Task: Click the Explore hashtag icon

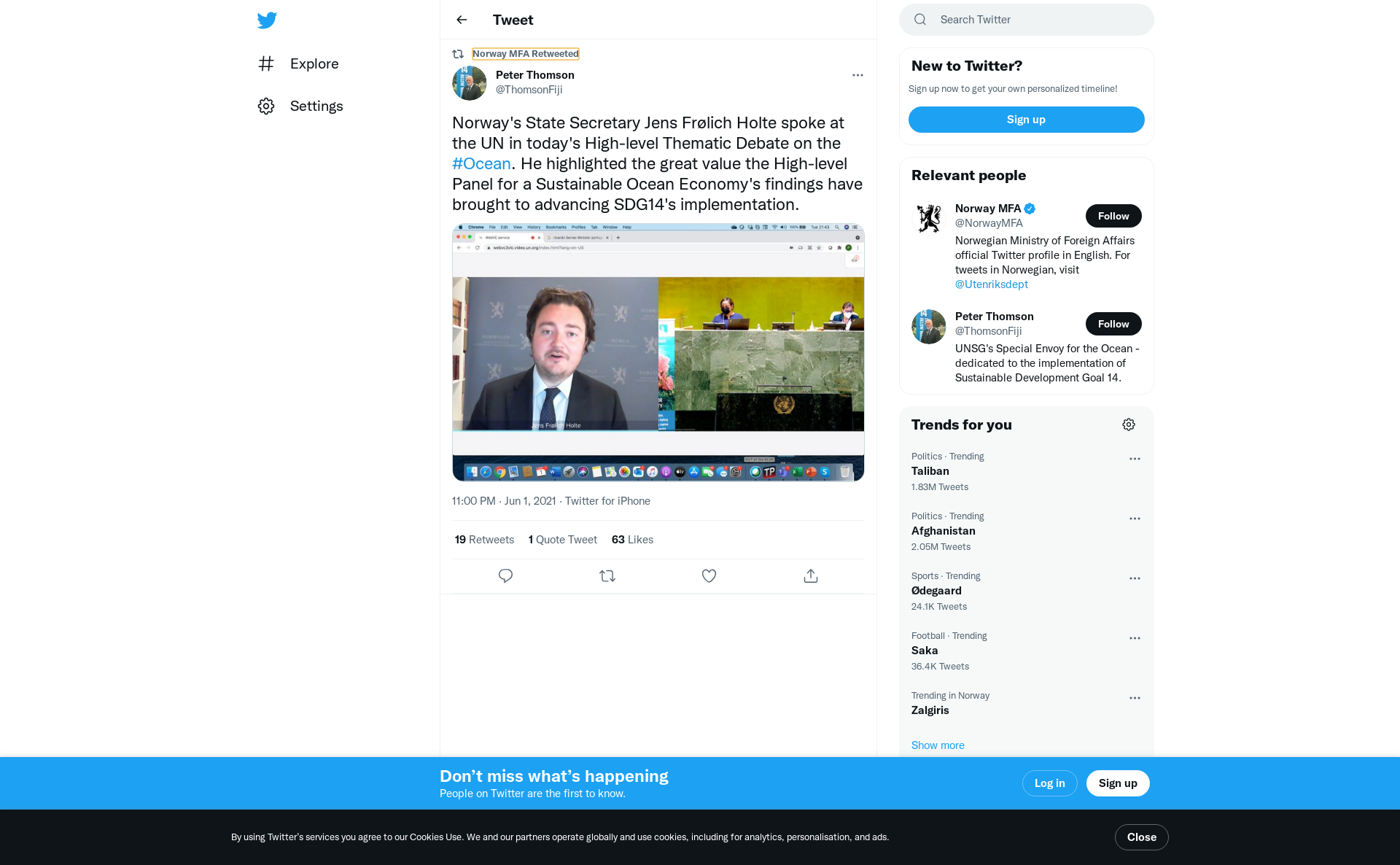Action: click(x=266, y=63)
